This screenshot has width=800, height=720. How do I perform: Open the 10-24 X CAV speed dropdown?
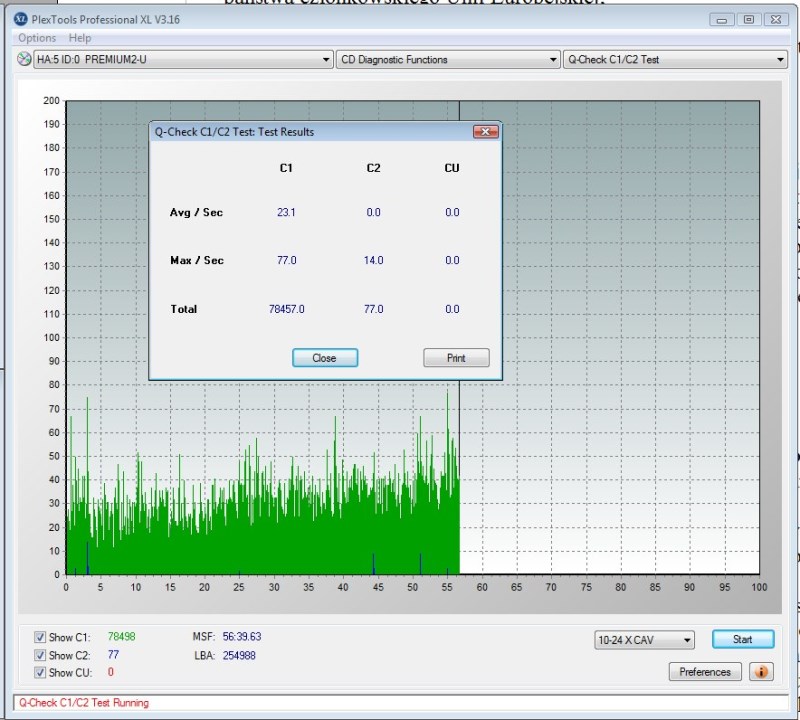(644, 640)
